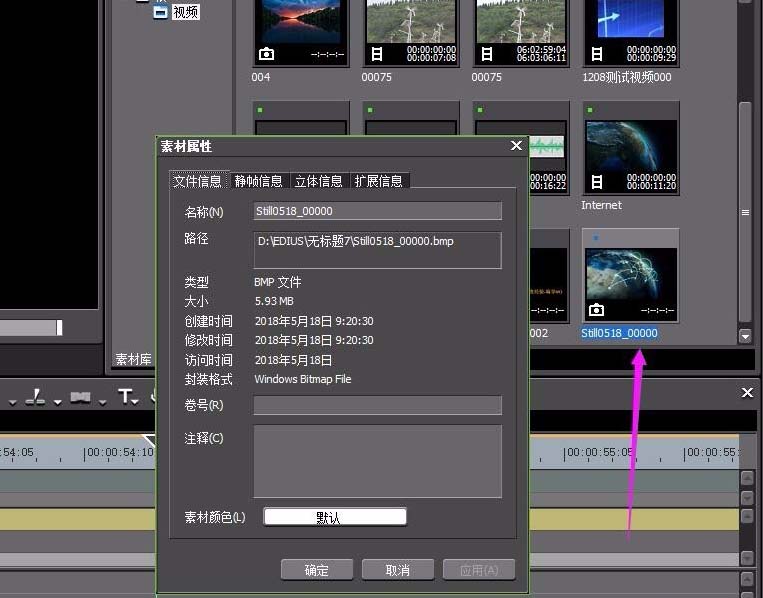Click the 名称(N) label

pos(204,212)
